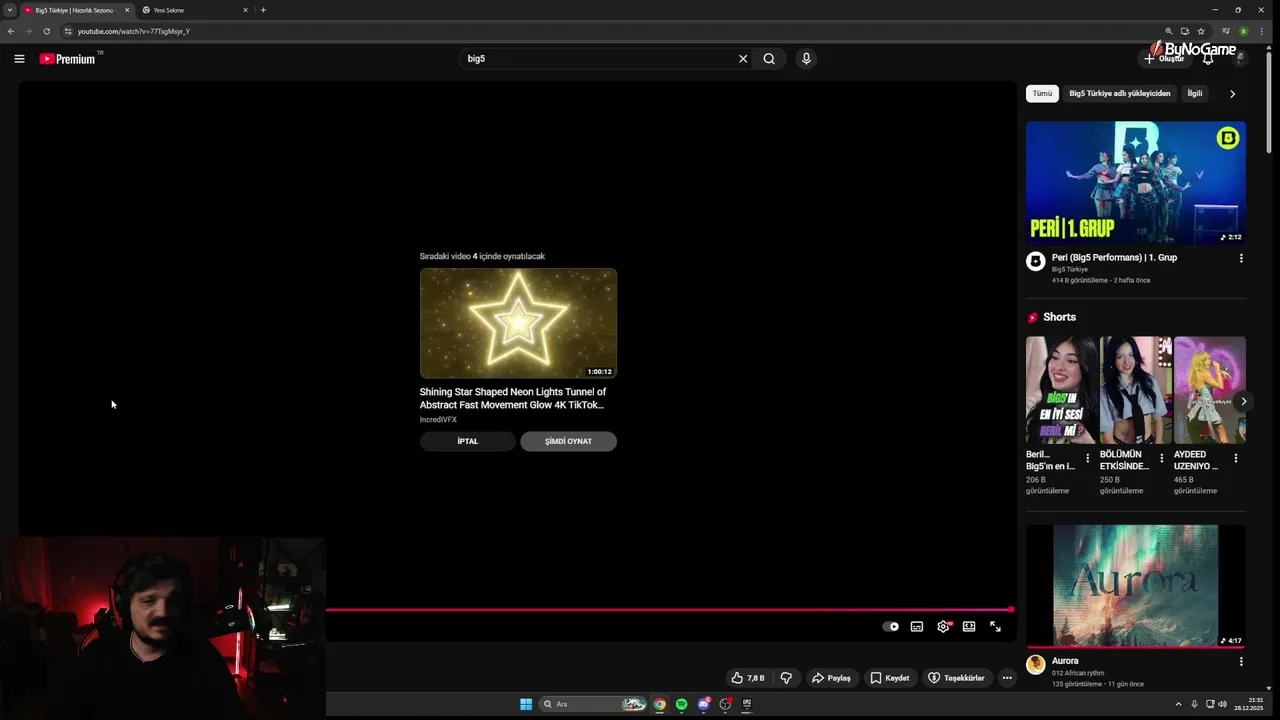Select Big5 Türkiye adlı yükleyiciden chip
The image size is (1280, 720).
click(x=1120, y=93)
